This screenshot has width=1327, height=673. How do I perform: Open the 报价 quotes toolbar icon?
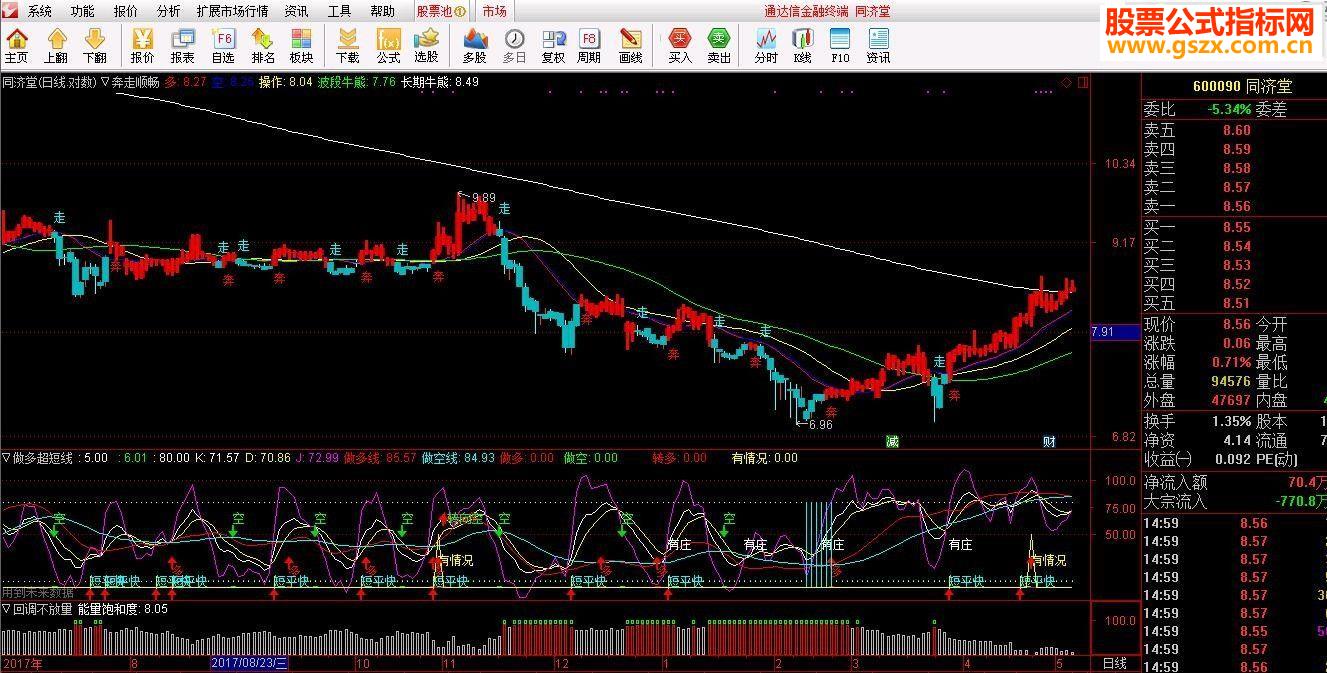(142, 46)
